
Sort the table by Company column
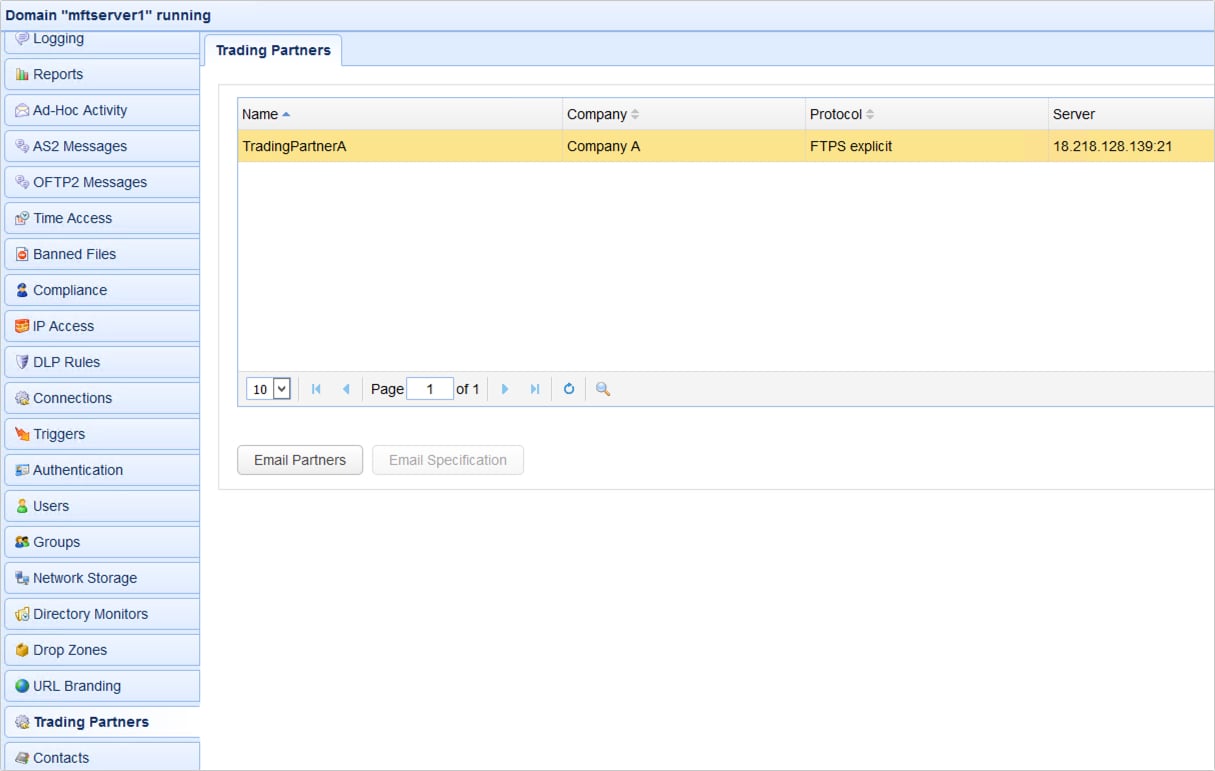pyautogui.click(x=597, y=114)
